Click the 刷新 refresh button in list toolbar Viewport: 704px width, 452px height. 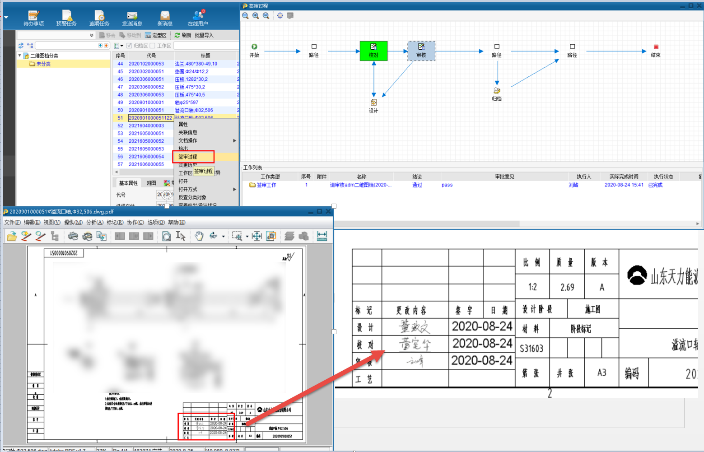click(186, 35)
